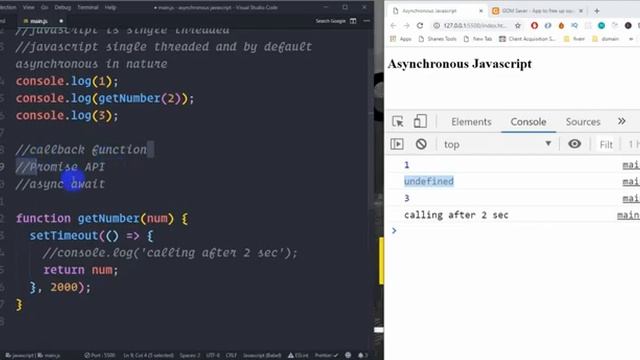This screenshot has width=640, height=360.
Task: Click the IQ extension icon
Action: (x=575, y=25)
